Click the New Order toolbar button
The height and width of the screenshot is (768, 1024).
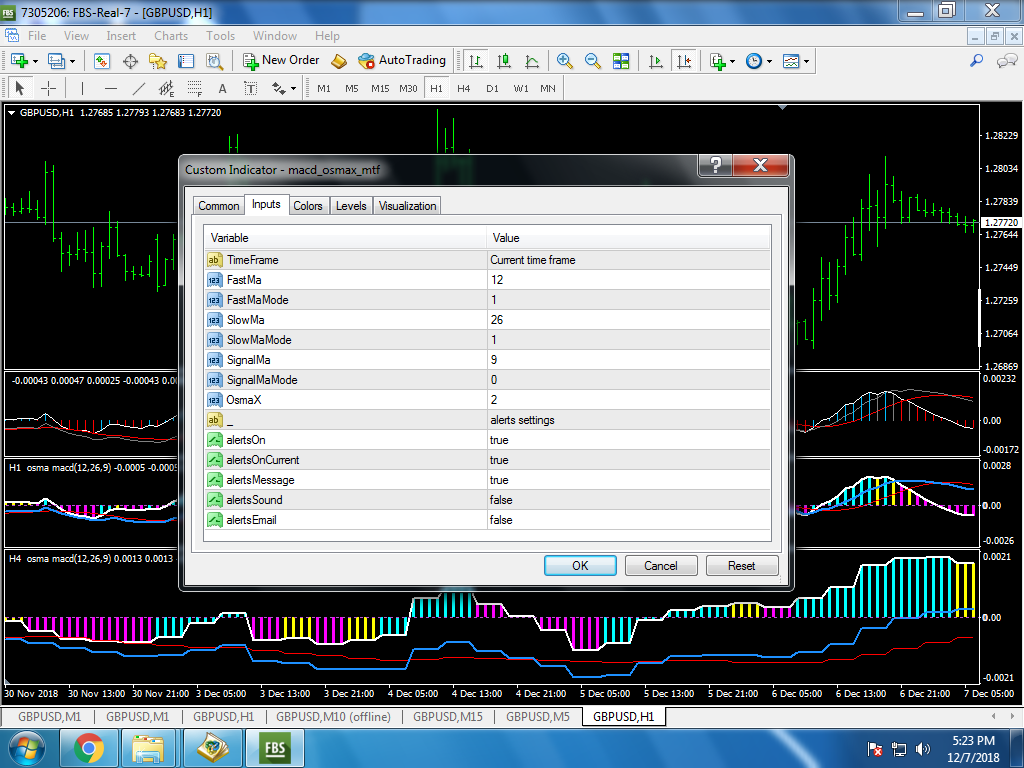pyautogui.click(x=281, y=61)
